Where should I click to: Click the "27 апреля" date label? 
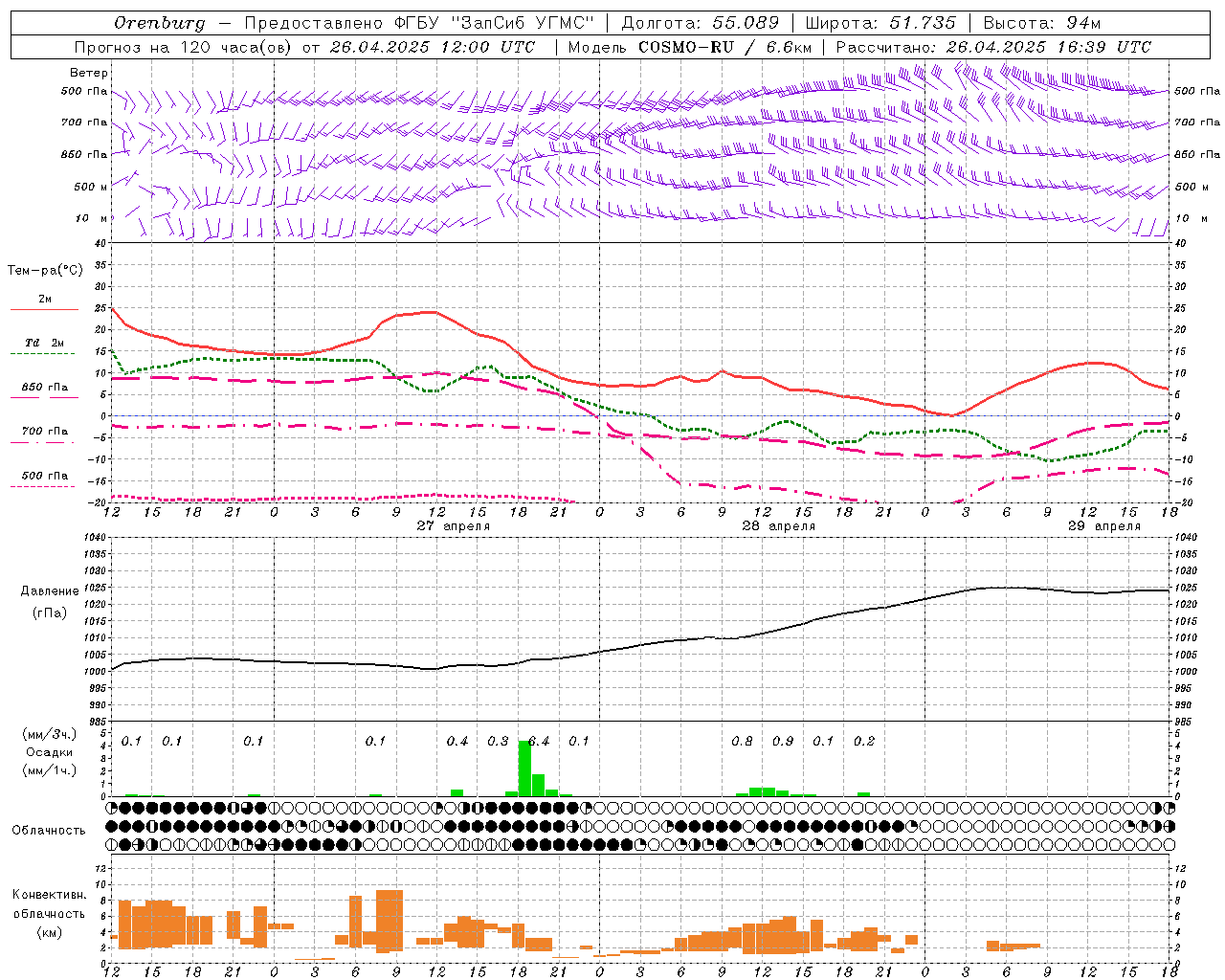[454, 525]
